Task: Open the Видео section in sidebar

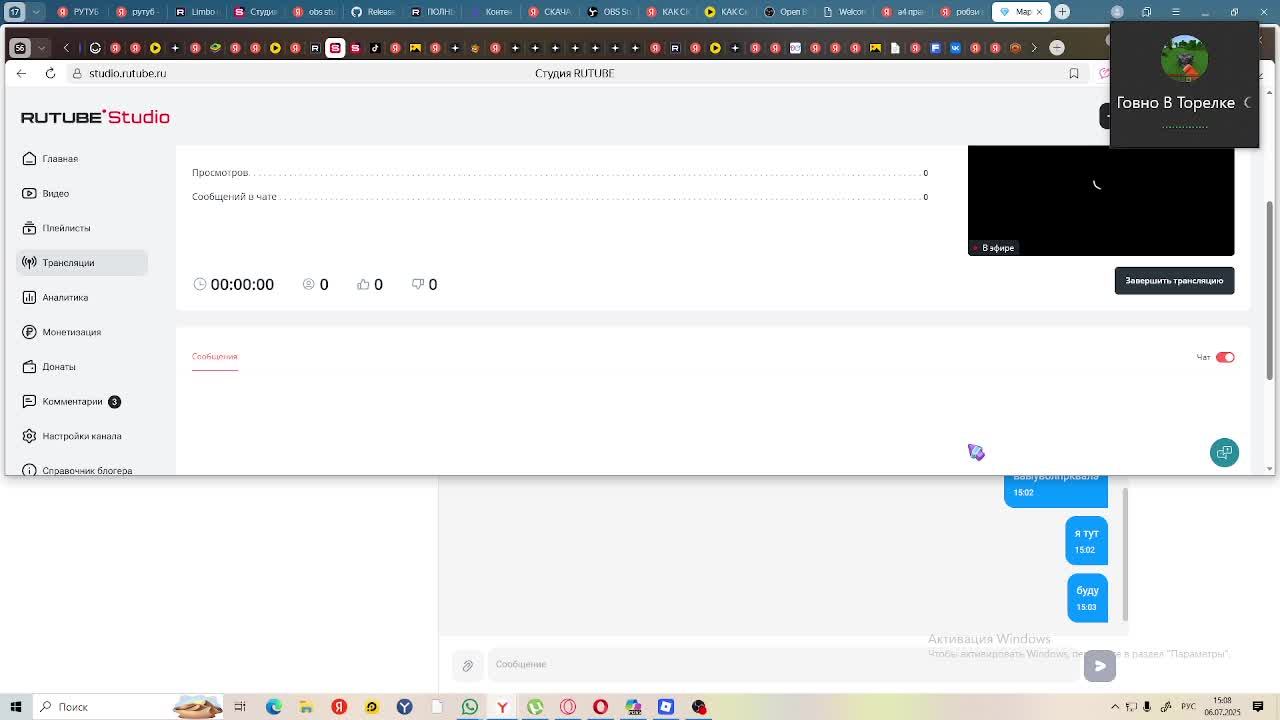Action: [x=55, y=193]
